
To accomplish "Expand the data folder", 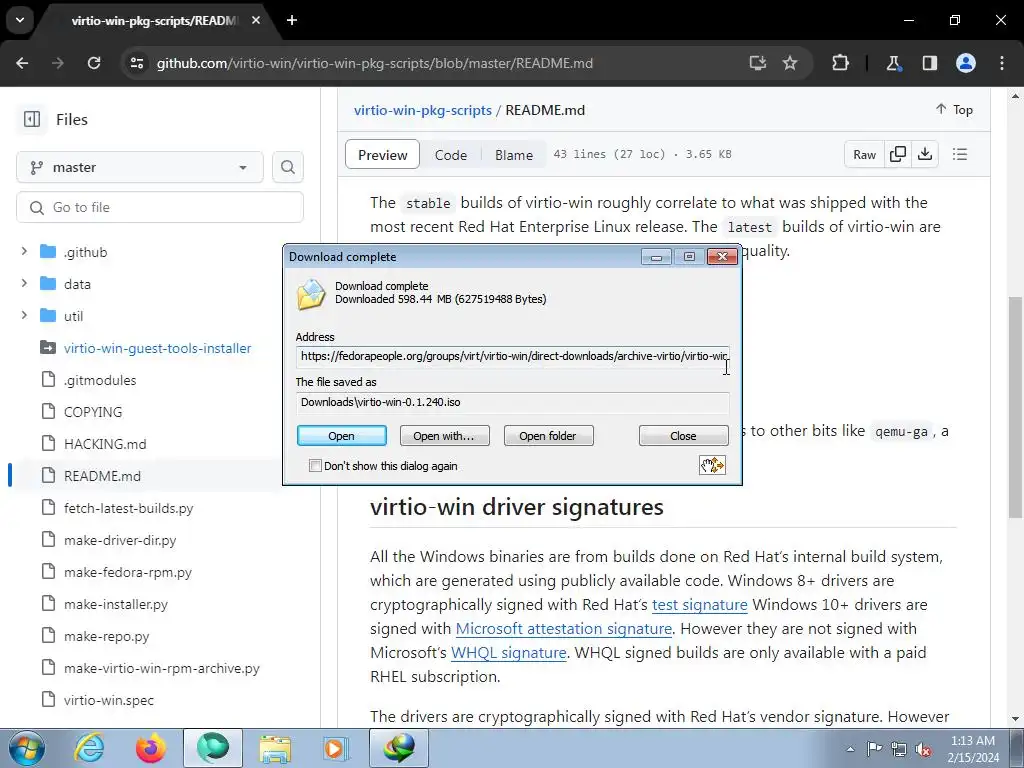I will 24,283.
